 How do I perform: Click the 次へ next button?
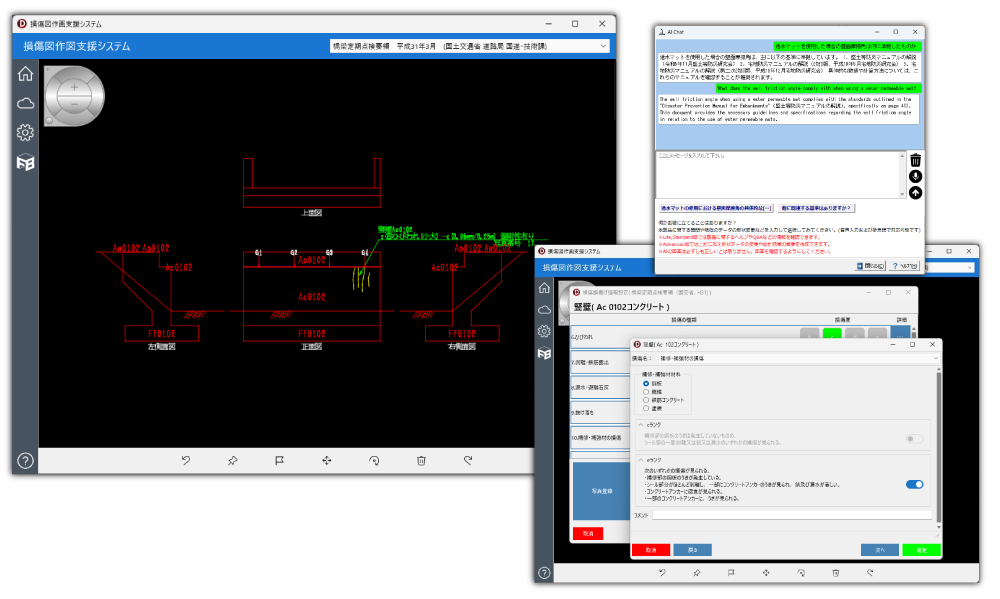[879, 550]
